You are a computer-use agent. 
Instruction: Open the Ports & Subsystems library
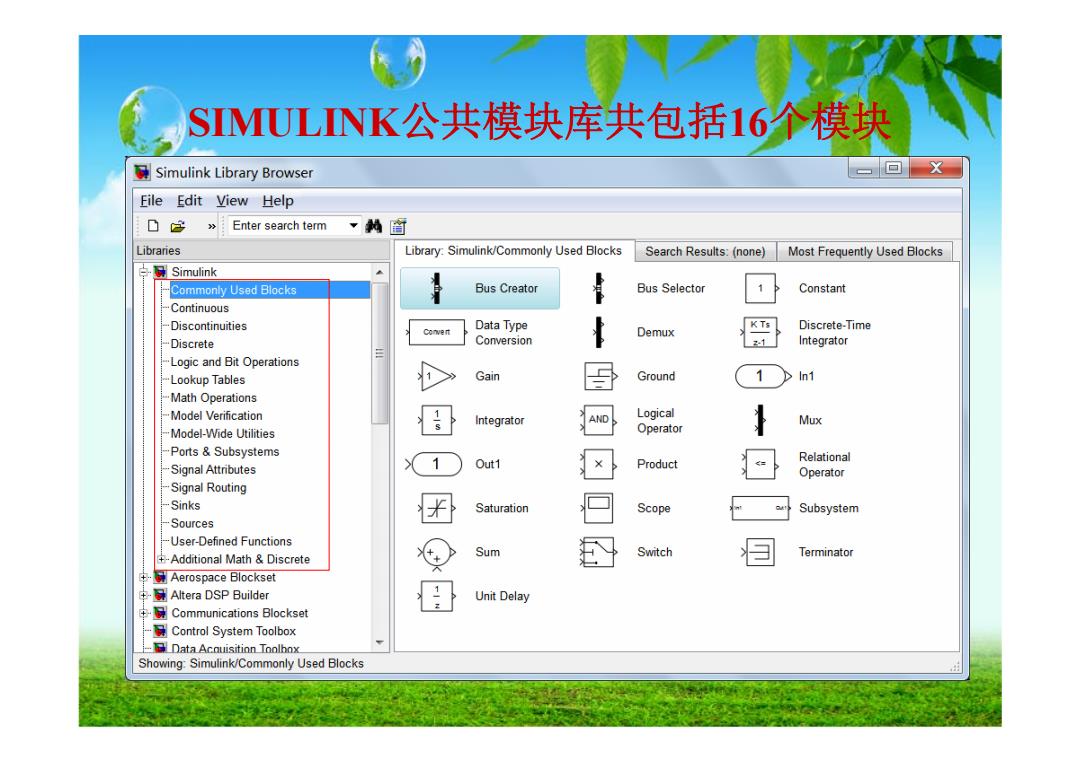tap(225, 451)
